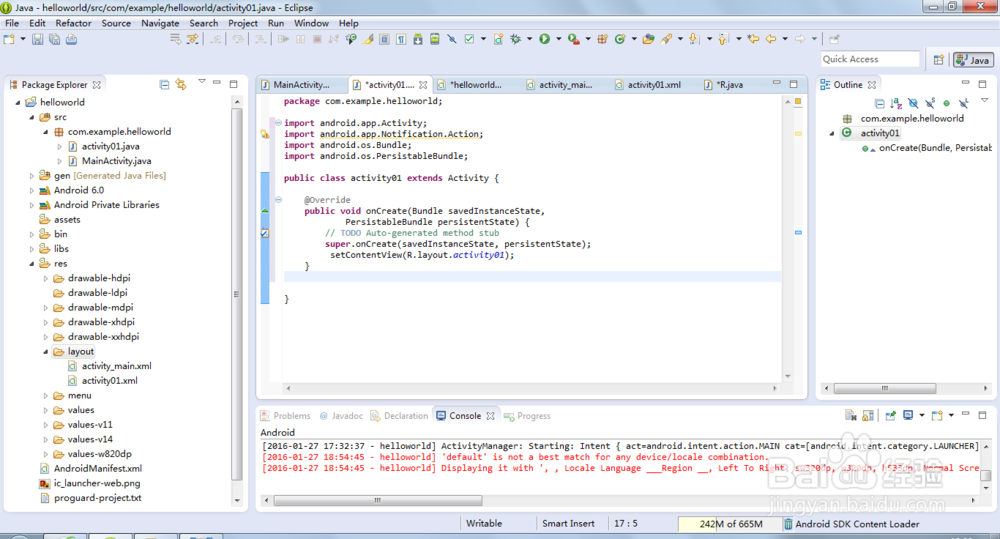Click the Outline horizontal scrollbar thumb
Viewport: 1000px width, 539px height.
(885, 388)
